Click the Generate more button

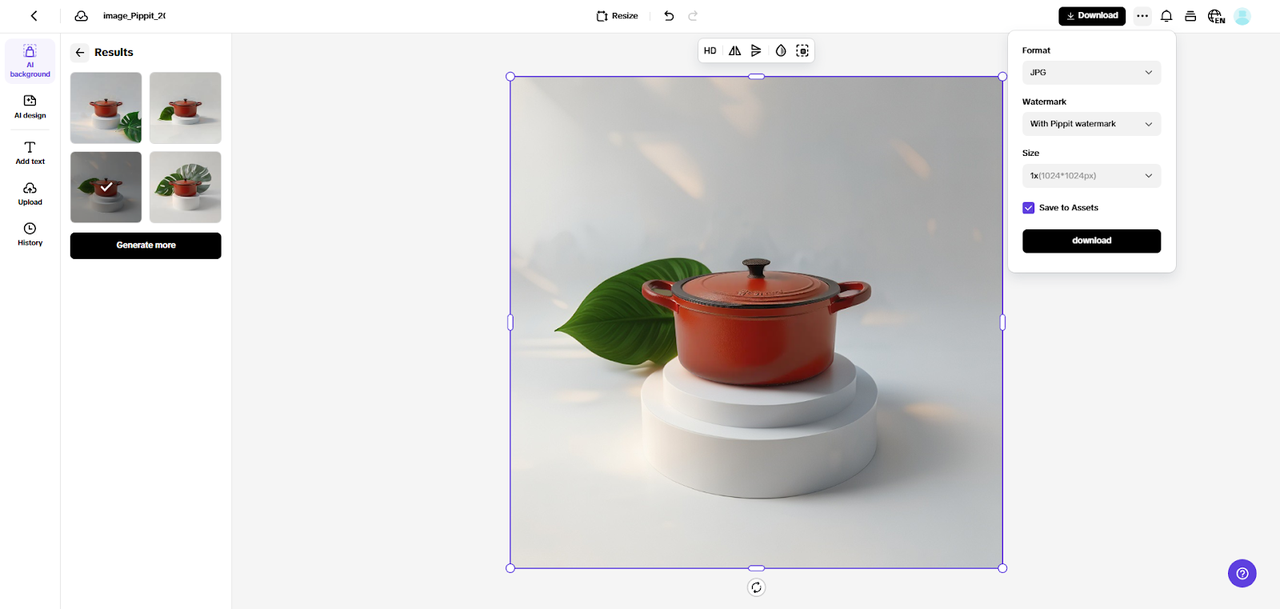(145, 246)
